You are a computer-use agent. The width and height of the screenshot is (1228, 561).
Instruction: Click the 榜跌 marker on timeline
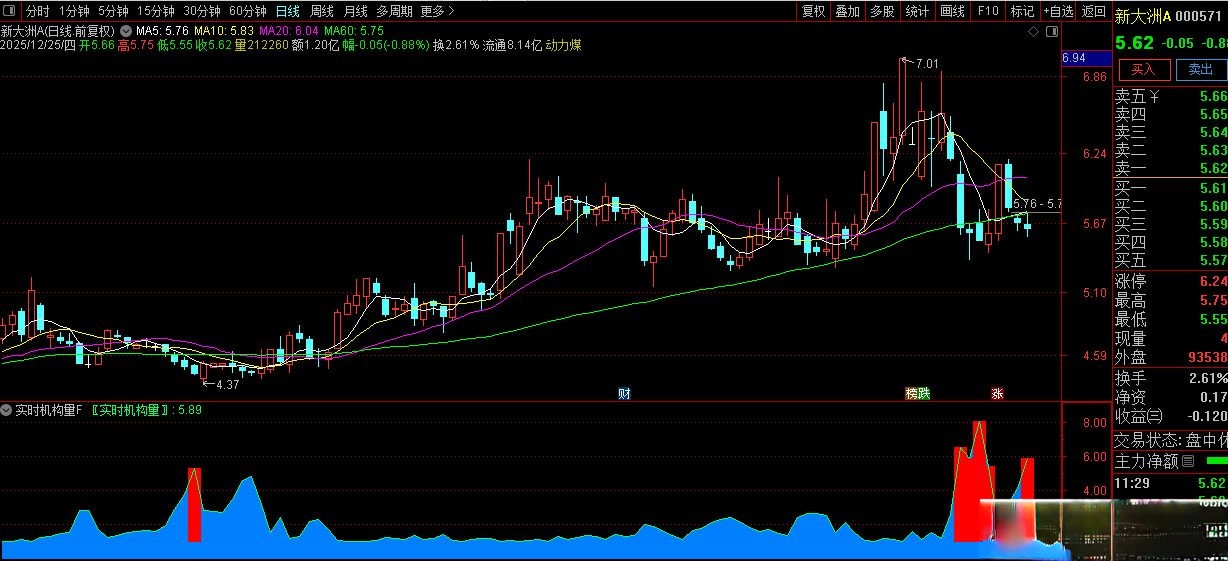click(x=917, y=393)
